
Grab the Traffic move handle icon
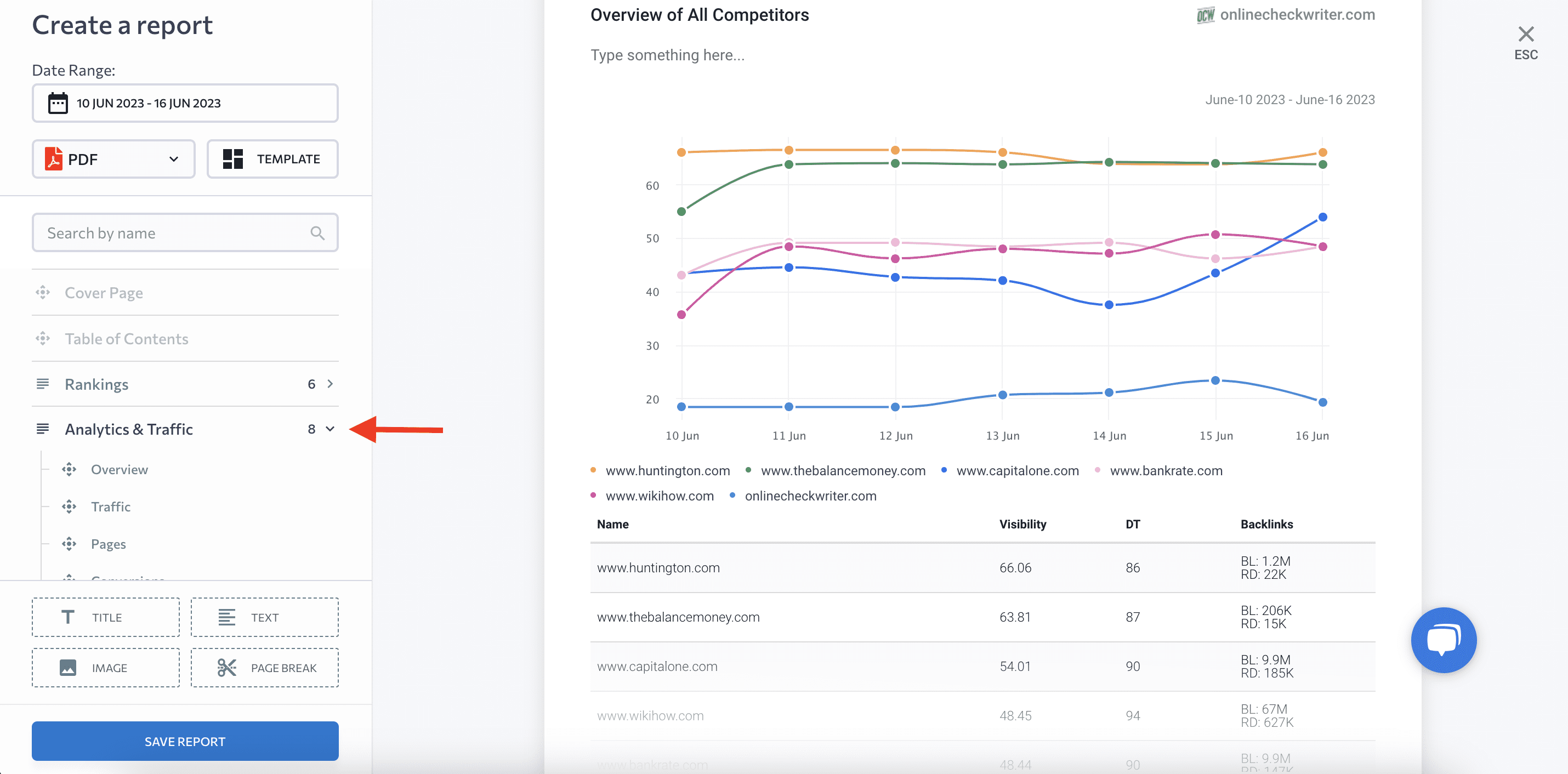(x=70, y=506)
